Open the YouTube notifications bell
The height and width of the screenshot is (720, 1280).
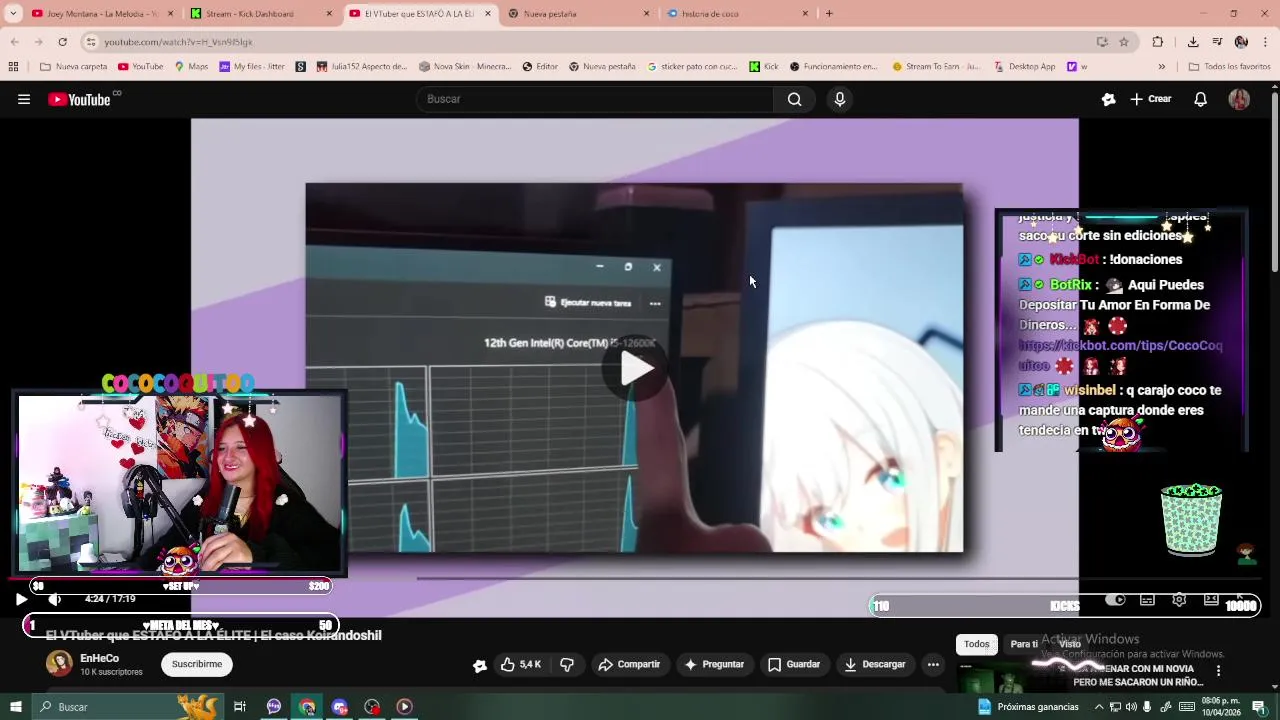(x=1201, y=99)
